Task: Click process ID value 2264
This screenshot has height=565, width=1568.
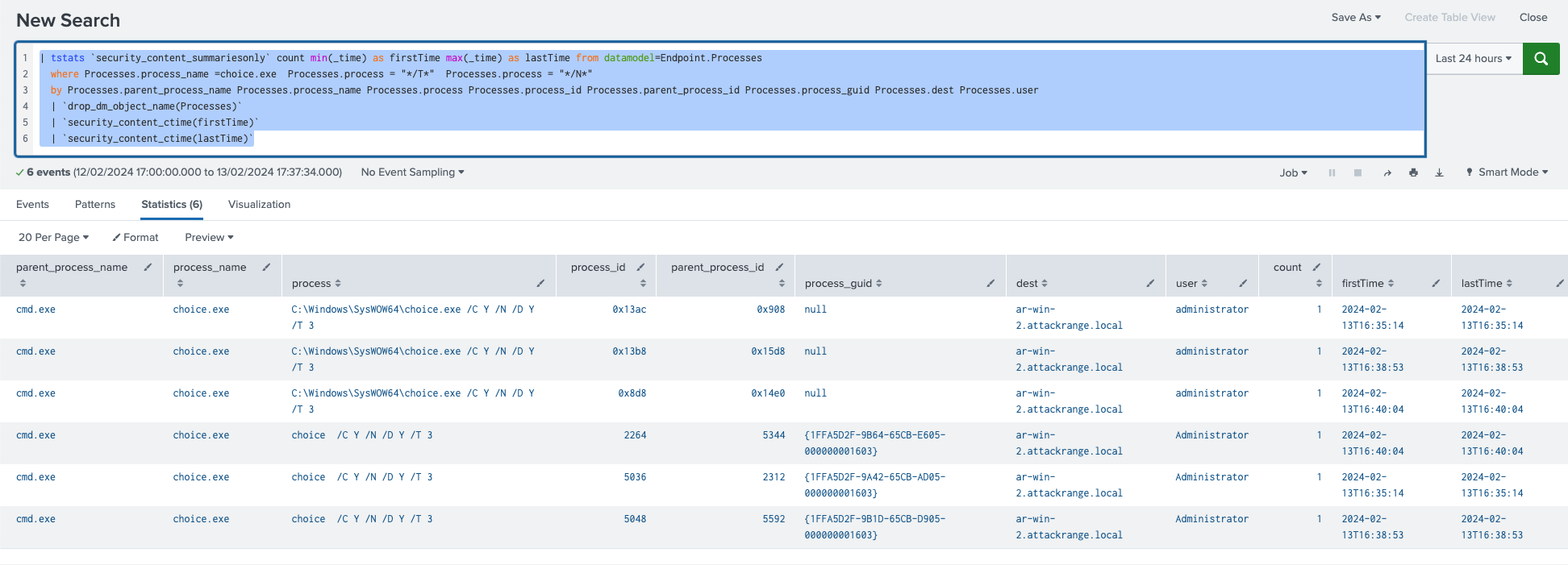Action: tap(635, 435)
